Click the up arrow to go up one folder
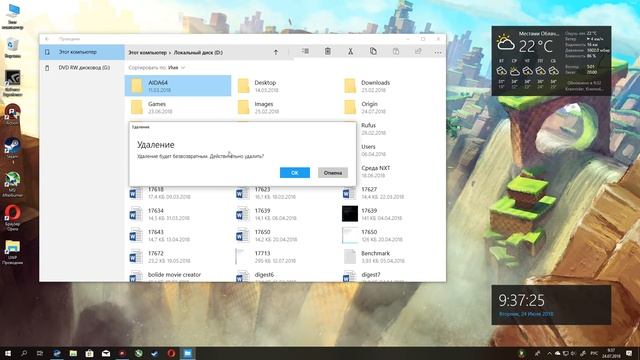 [x=276, y=52]
